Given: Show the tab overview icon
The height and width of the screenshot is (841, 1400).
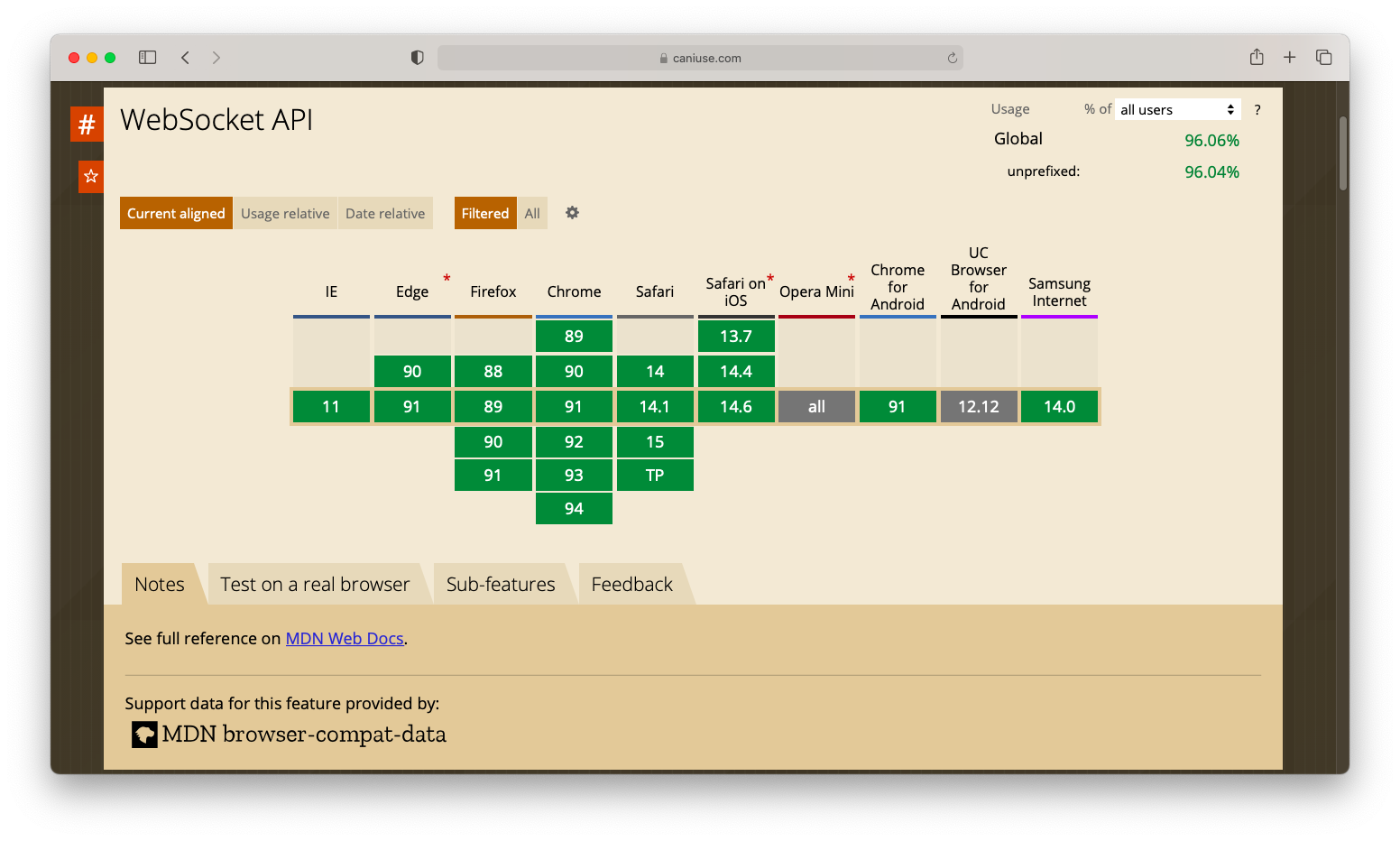Looking at the screenshot, I should point(1324,58).
